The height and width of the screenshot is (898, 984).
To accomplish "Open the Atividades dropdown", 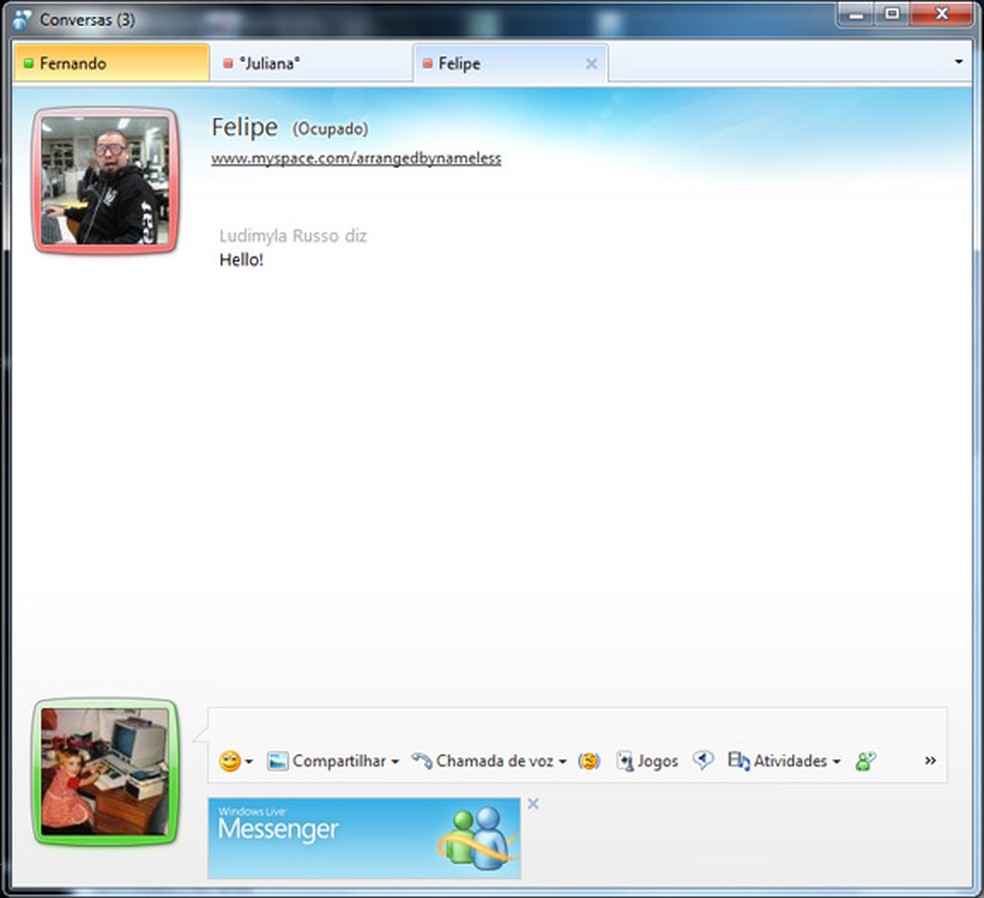I will 837,761.
